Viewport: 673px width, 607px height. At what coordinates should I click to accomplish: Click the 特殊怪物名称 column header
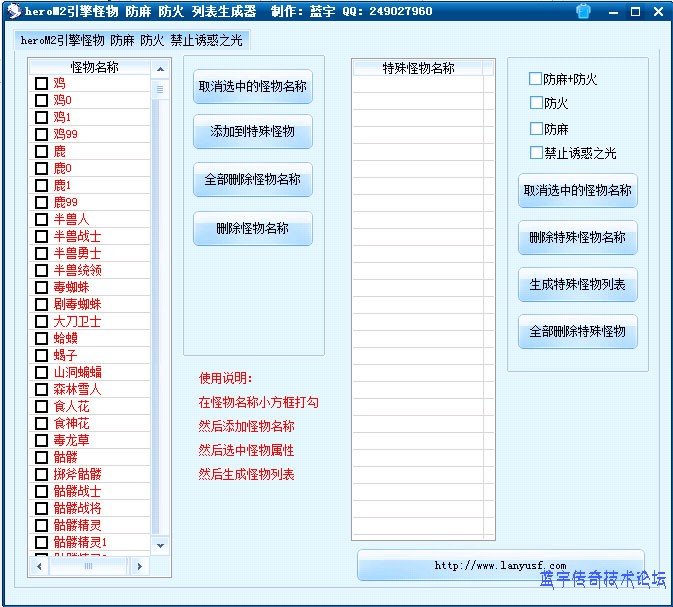pyautogui.click(x=418, y=68)
